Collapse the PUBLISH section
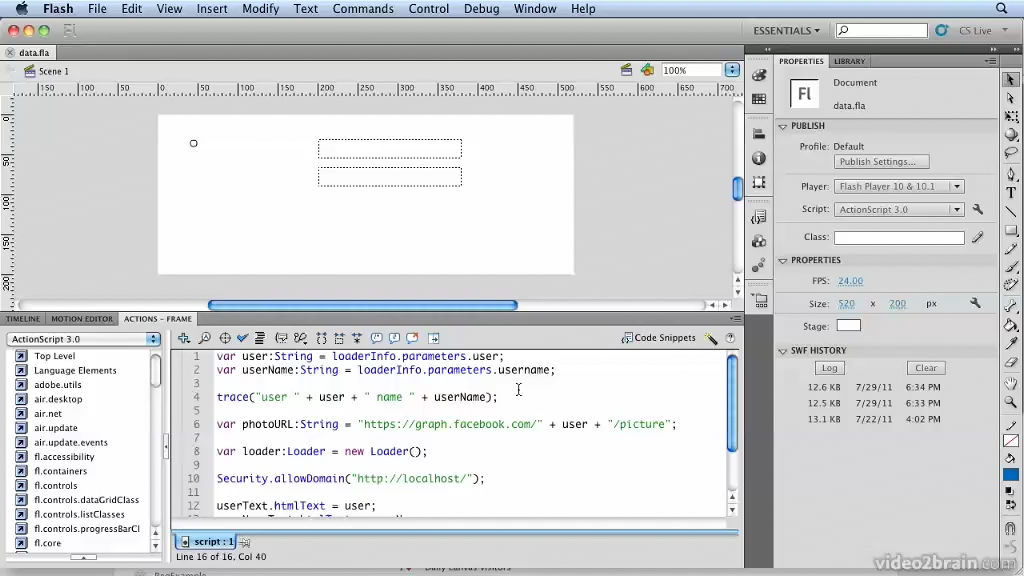Image resolution: width=1024 pixels, height=576 pixels. (x=783, y=126)
